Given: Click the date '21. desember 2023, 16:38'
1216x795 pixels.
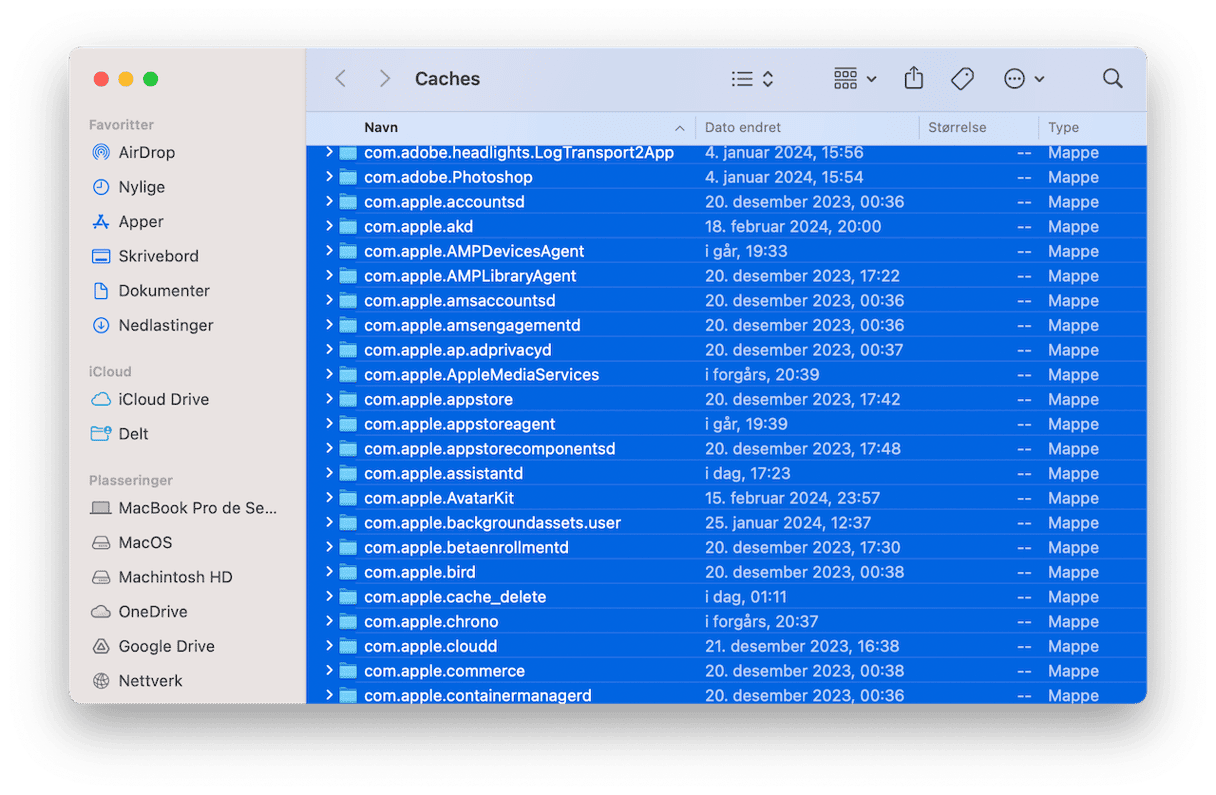Looking at the screenshot, I should [x=802, y=646].
